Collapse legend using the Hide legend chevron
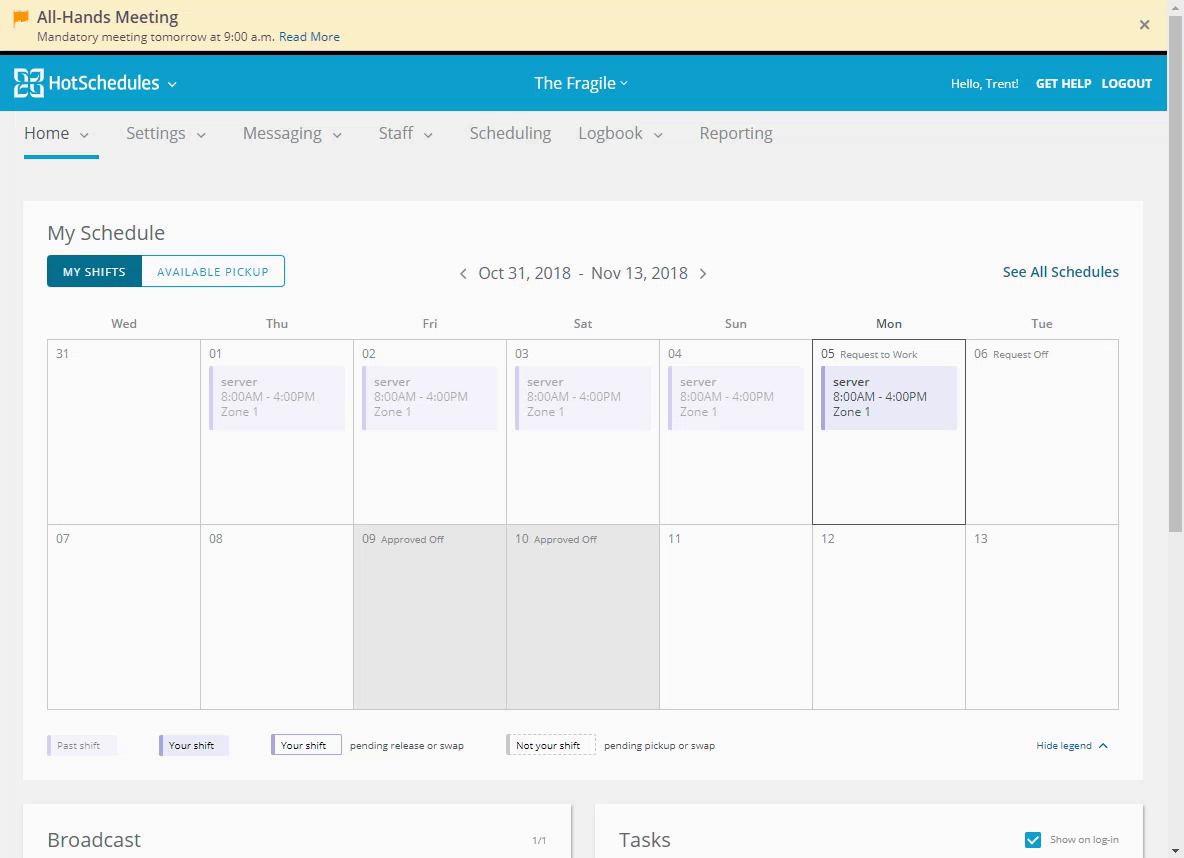The image size is (1184, 858). click(x=1103, y=746)
